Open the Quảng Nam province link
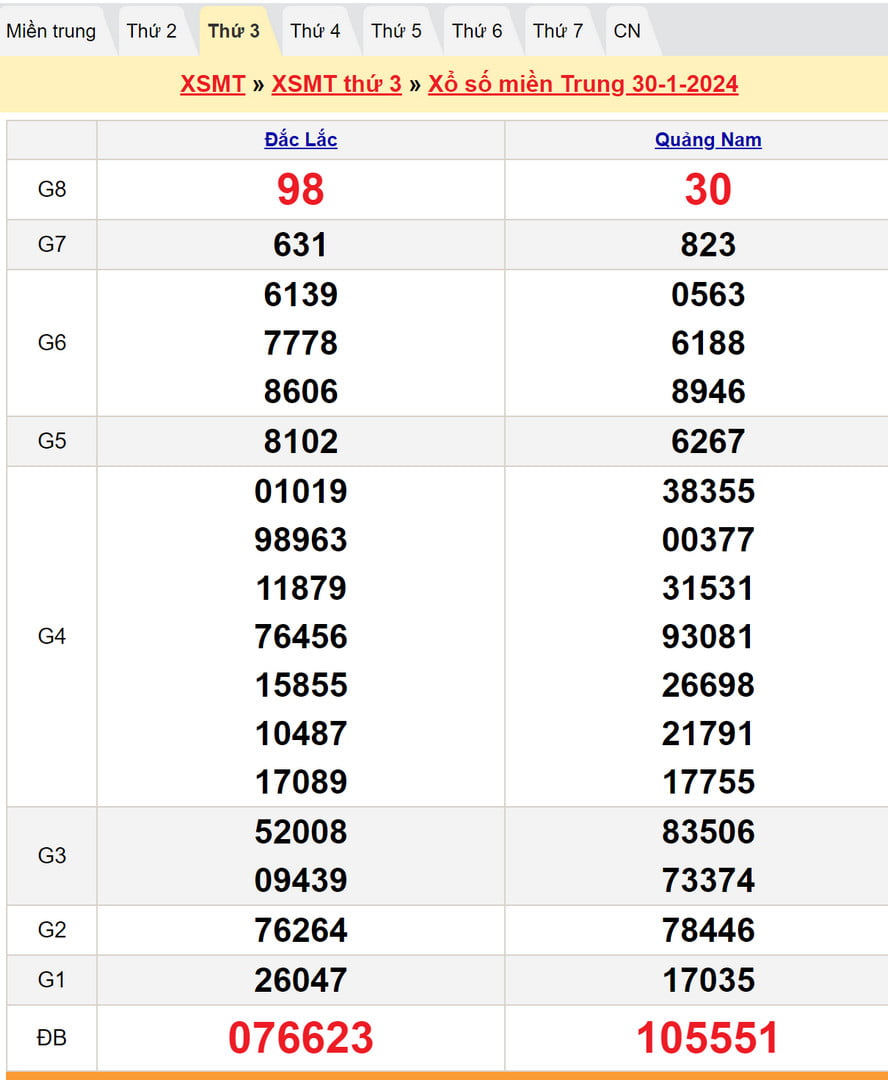 tap(708, 140)
